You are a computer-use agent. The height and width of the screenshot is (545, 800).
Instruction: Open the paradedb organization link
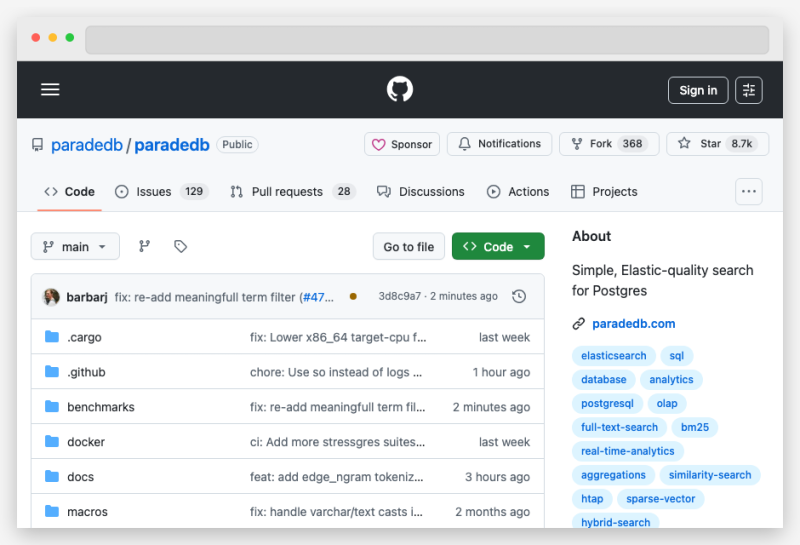[x=87, y=145]
